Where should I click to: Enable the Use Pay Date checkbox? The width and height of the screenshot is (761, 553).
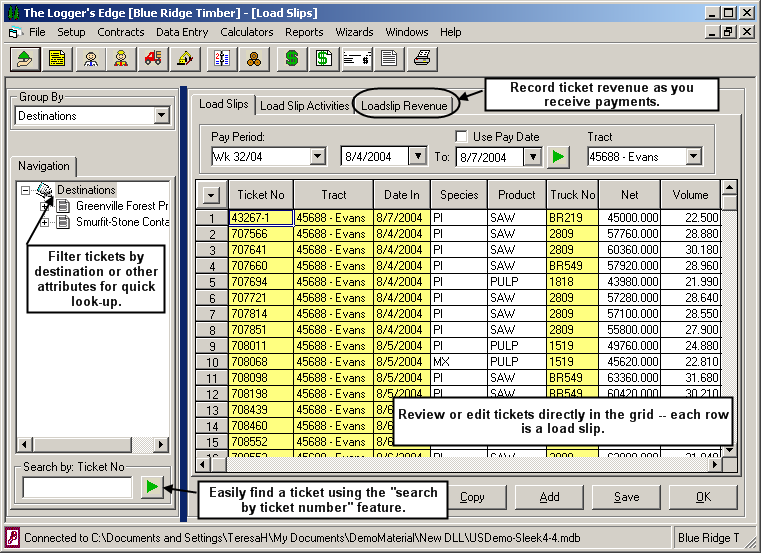462,136
